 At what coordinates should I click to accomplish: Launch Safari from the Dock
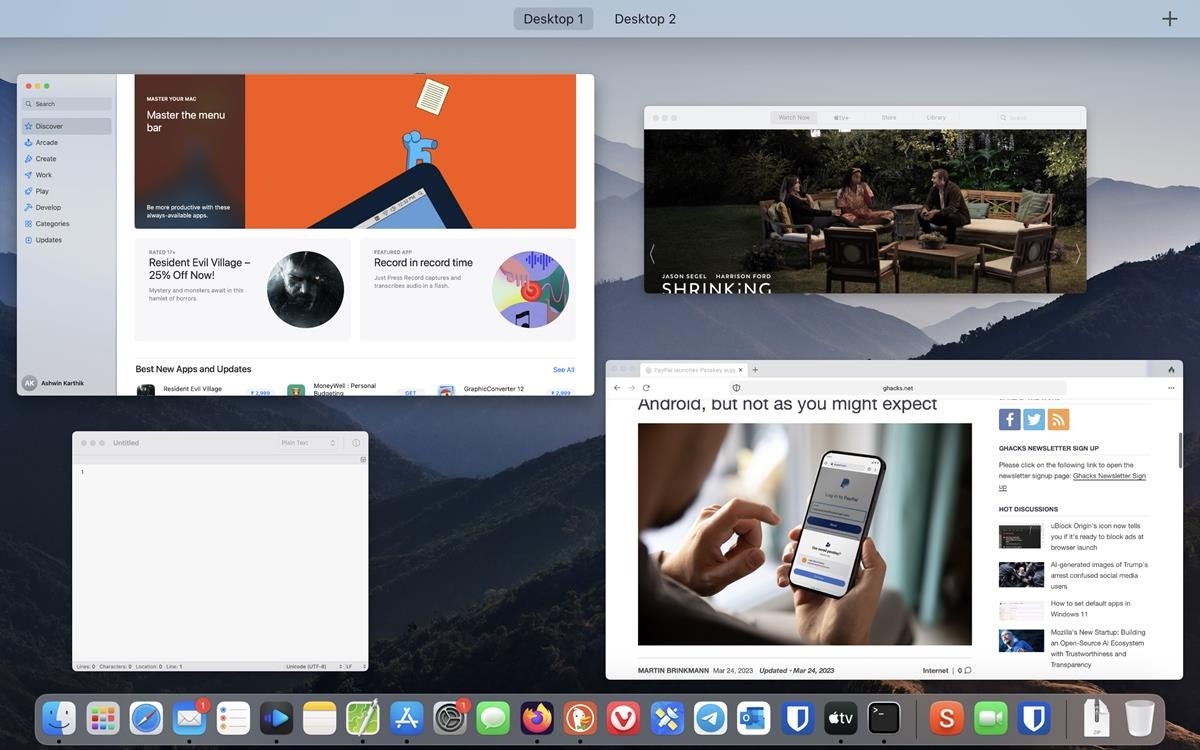coord(146,717)
